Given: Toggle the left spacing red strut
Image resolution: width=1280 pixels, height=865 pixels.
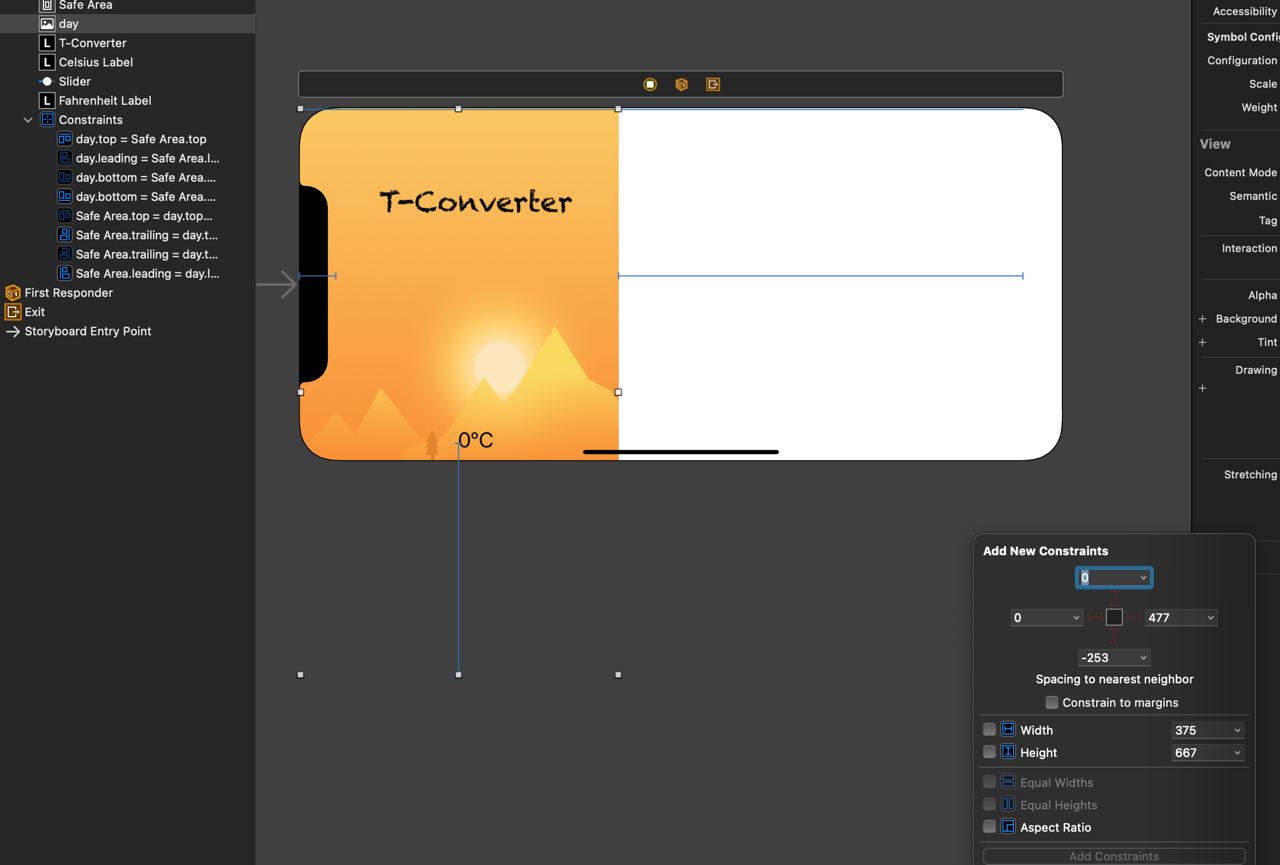Looking at the screenshot, I should [1095, 617].
